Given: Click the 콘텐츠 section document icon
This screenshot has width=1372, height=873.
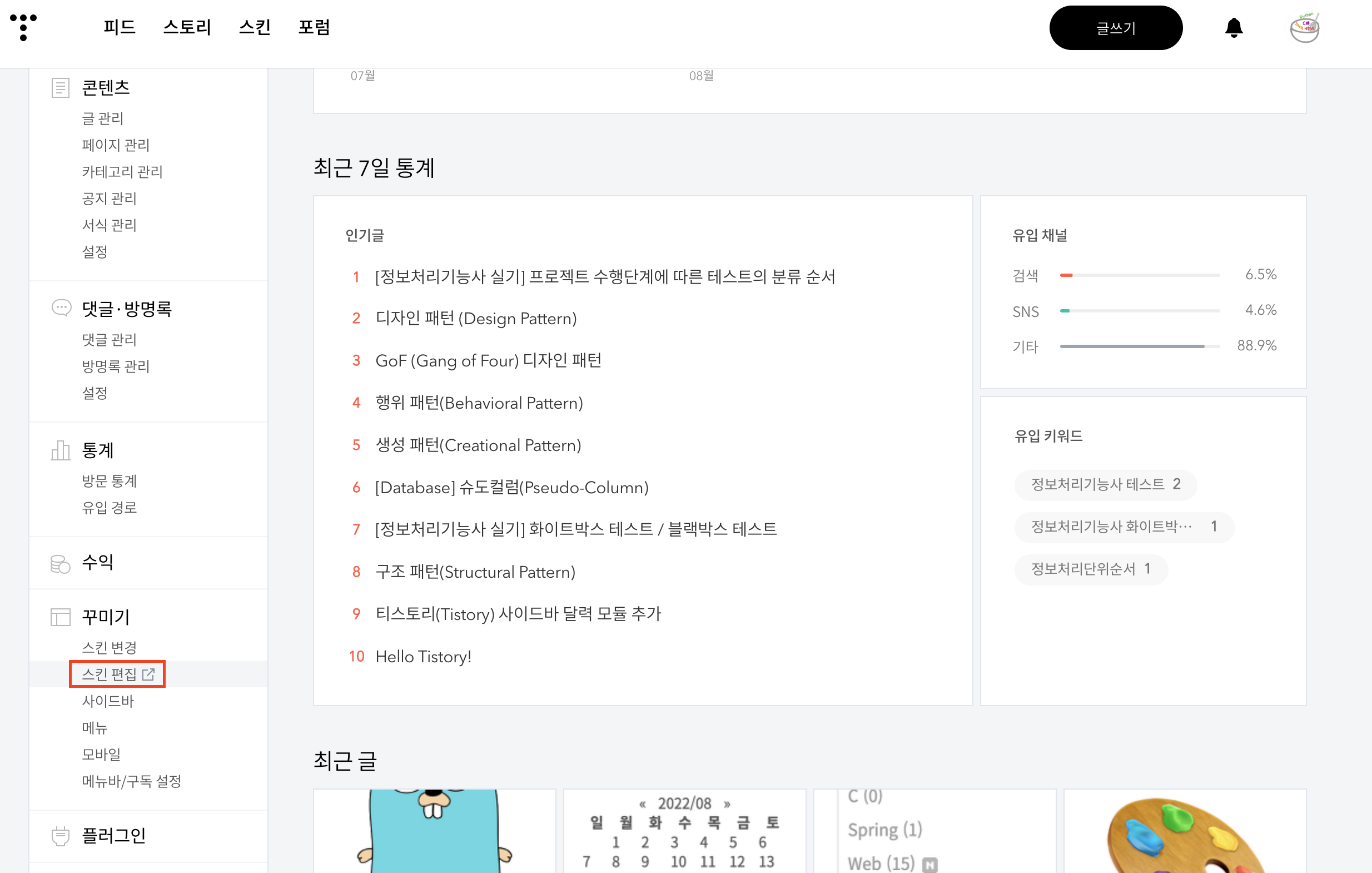Looking at the screenshot, I should click(x=61, y=88).
